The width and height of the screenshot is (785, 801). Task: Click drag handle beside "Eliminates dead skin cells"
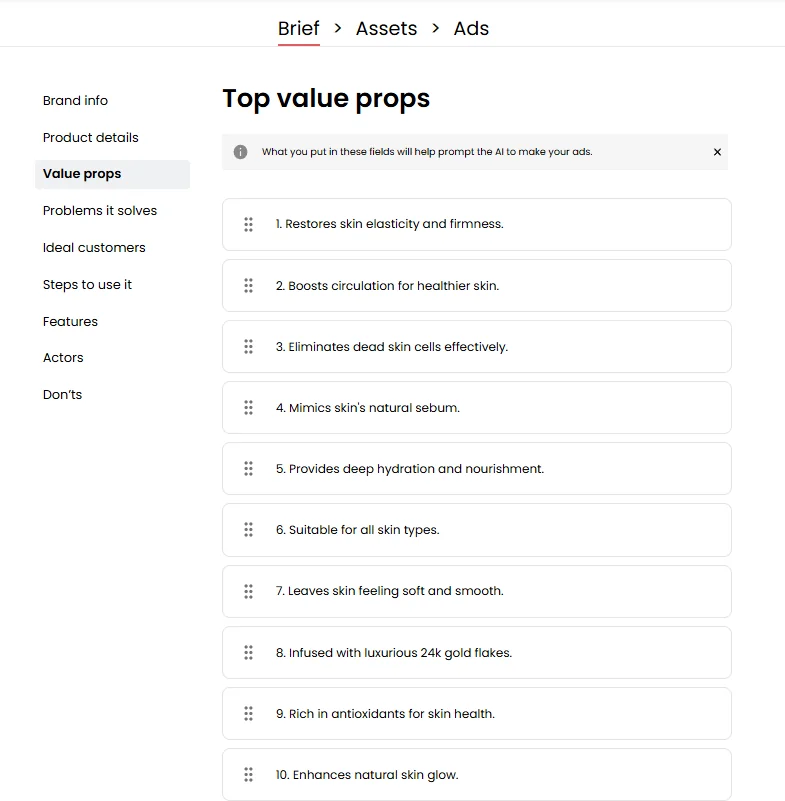(248, 347)
